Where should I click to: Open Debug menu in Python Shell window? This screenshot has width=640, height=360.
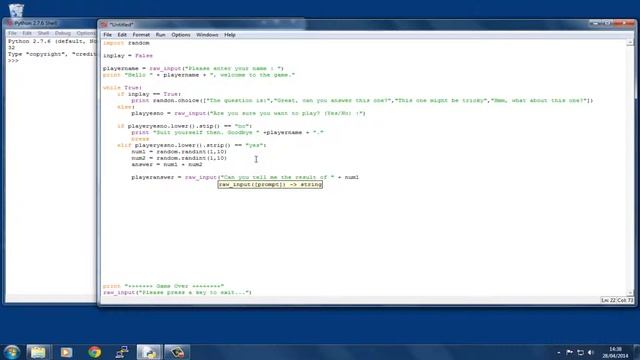tap(62, 33)
